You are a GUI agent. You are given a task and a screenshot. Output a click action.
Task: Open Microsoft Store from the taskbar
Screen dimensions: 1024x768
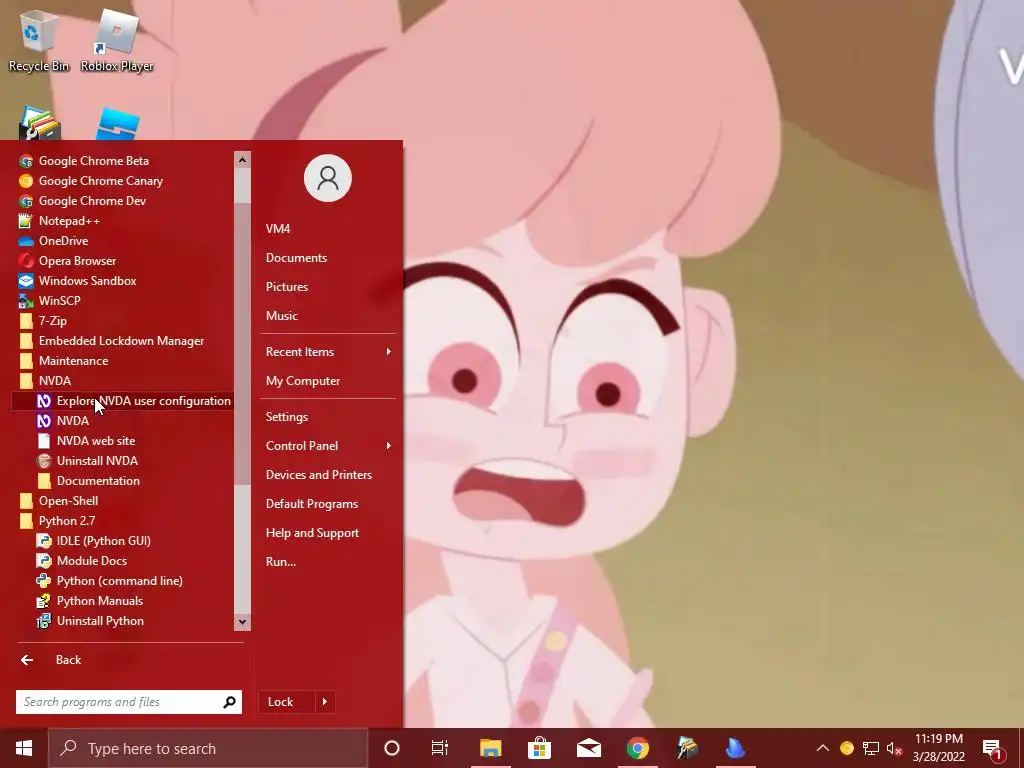click(539, 748)
